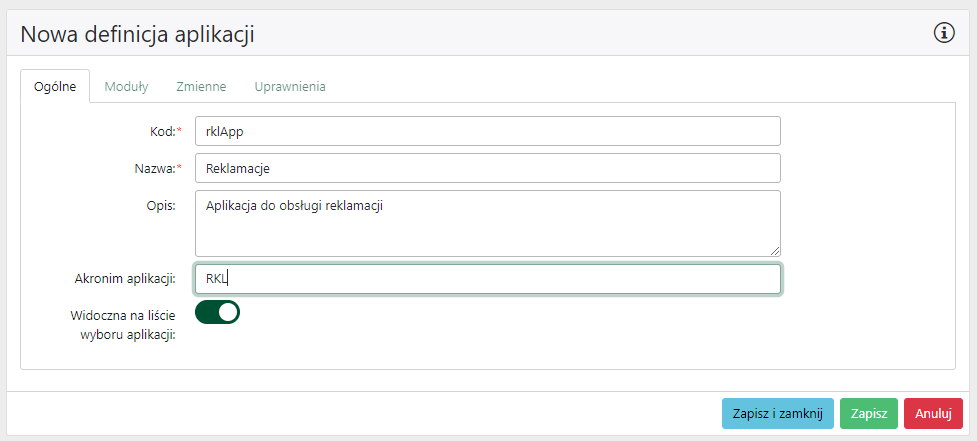Click the Kod field label
The width and height of the screenshot is (977, 441).
coord(159,131)
